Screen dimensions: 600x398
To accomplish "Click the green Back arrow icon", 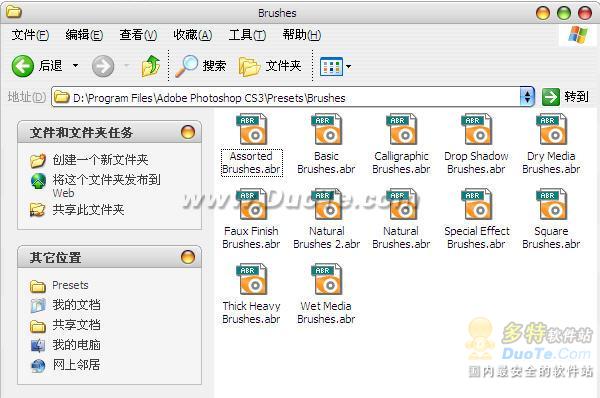I will (x=23, y=66).
